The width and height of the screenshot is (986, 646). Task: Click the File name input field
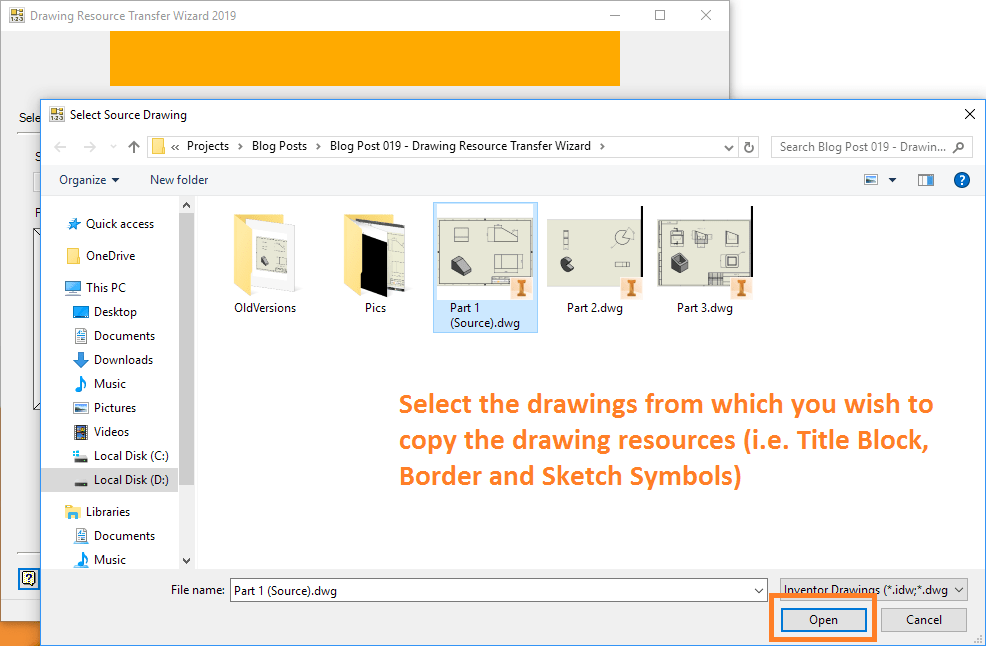click(x=492, y=591)
